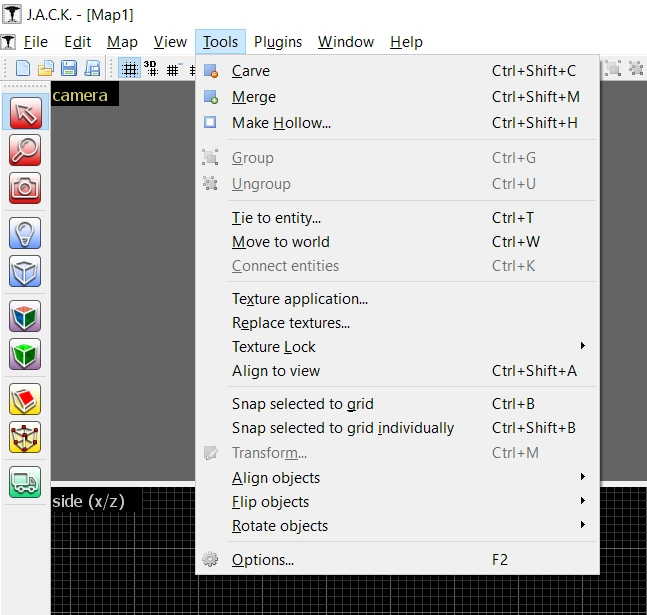Image resolution: width=647 pixels, height=615 pixels.
Task: Activate the Magnify zoom tool
Action: [25, 150]
